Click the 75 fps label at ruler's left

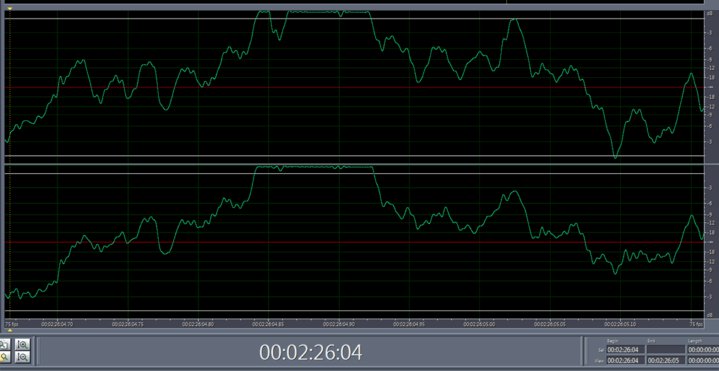tap(11, 324)
